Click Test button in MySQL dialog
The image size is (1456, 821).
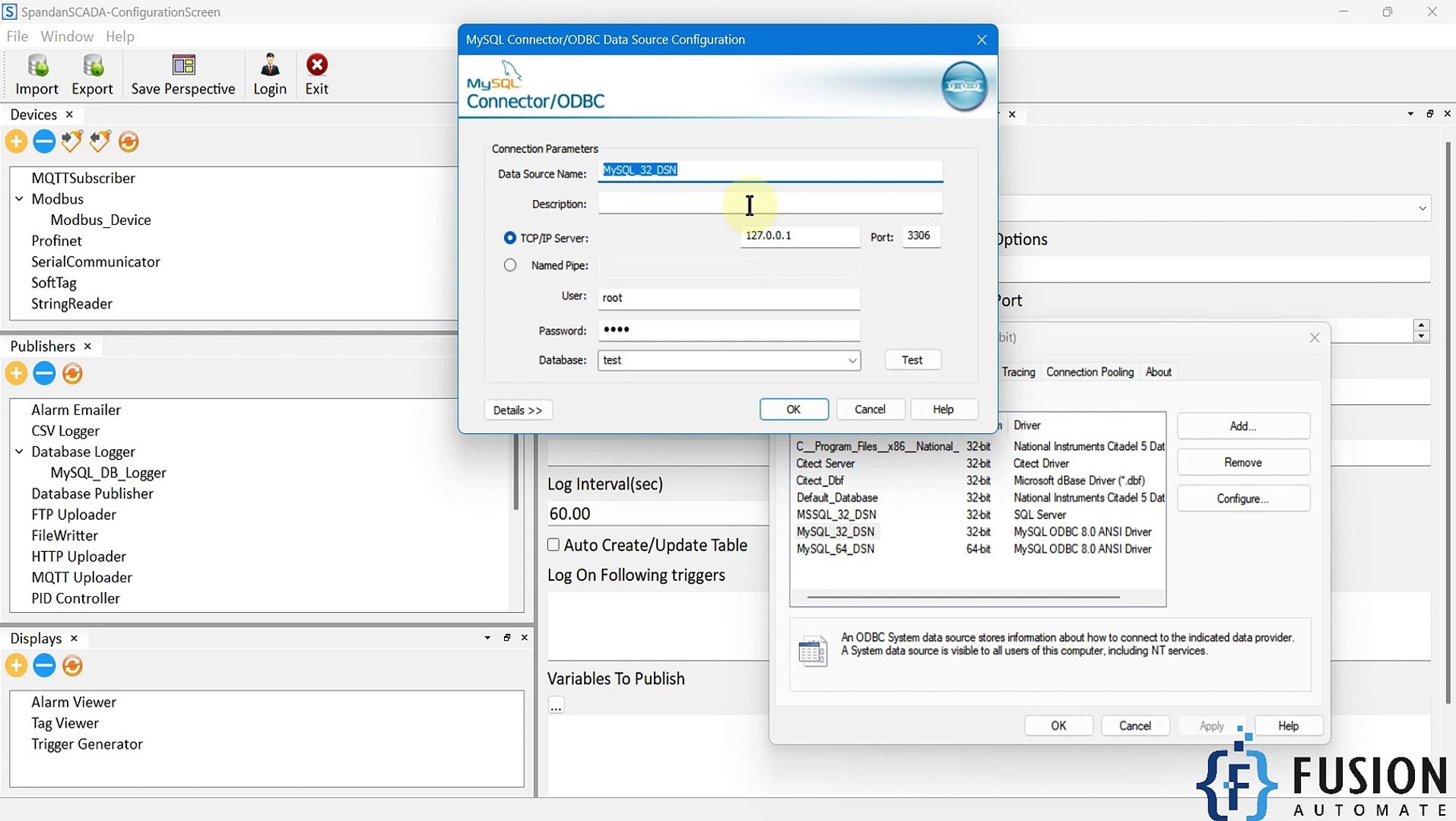(x=912, y=360)
